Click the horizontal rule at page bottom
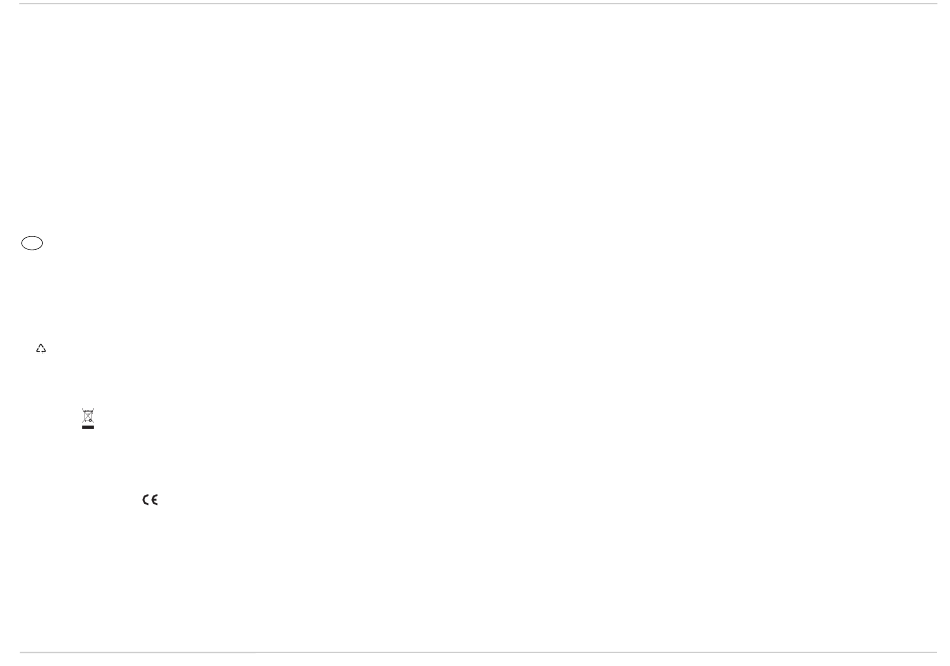The image size is (950, 666). click(478, 653)
